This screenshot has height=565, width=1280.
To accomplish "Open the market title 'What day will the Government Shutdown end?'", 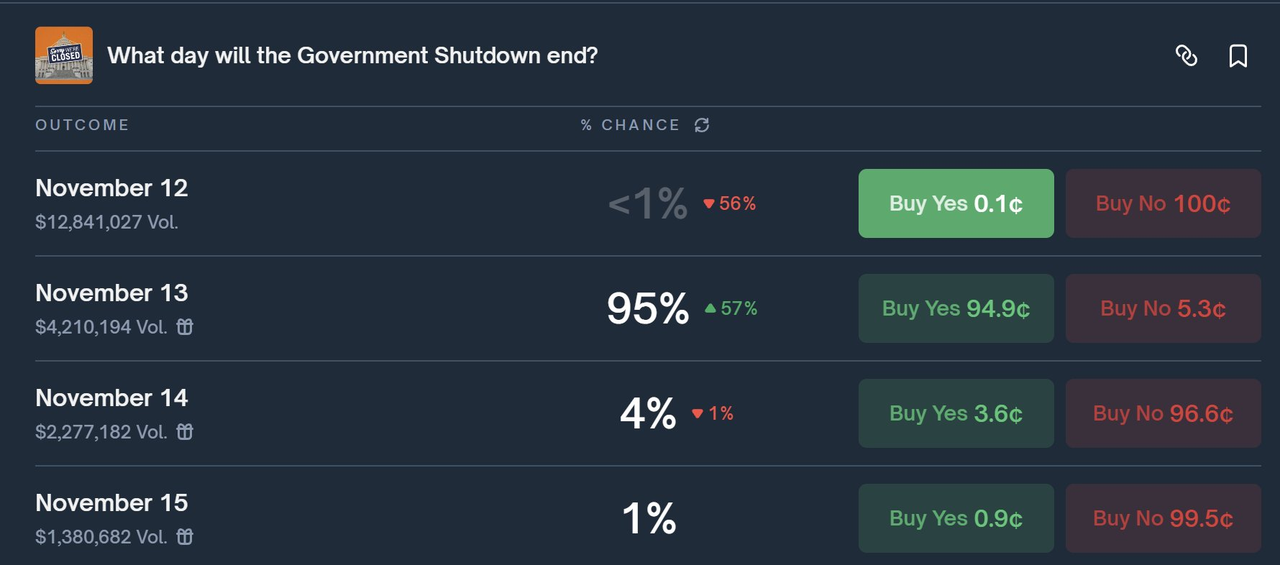I will tap(352, 55).
